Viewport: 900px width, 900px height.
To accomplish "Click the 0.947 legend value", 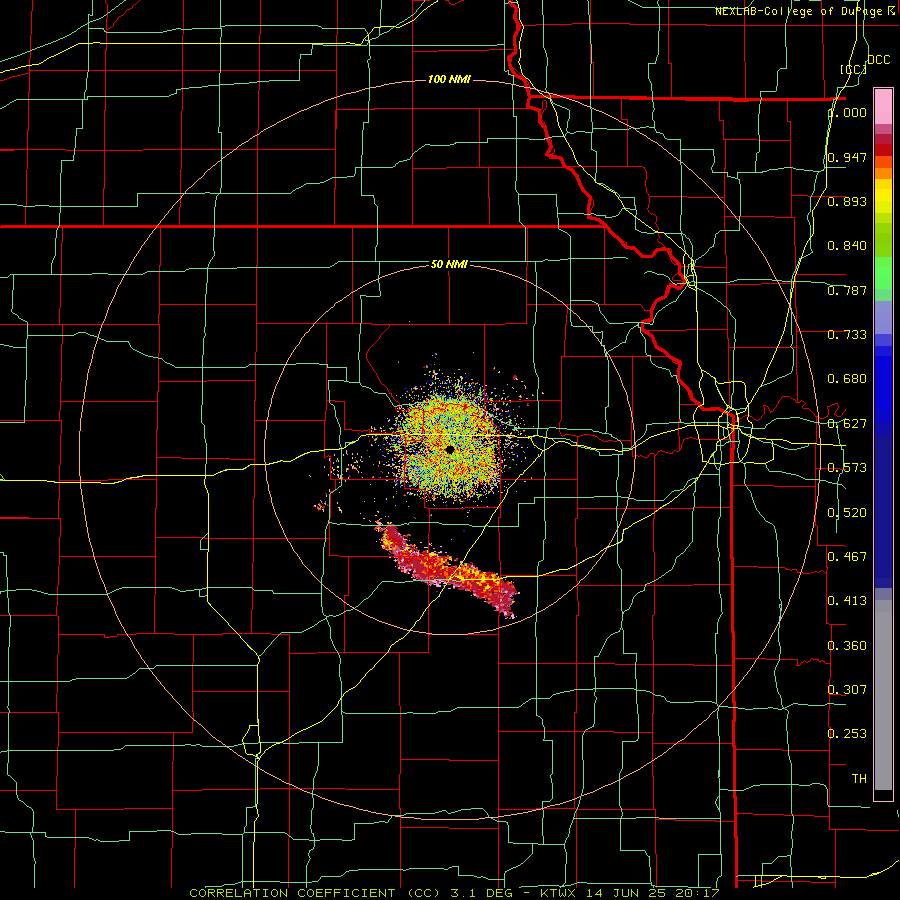I will coord(847,157).
